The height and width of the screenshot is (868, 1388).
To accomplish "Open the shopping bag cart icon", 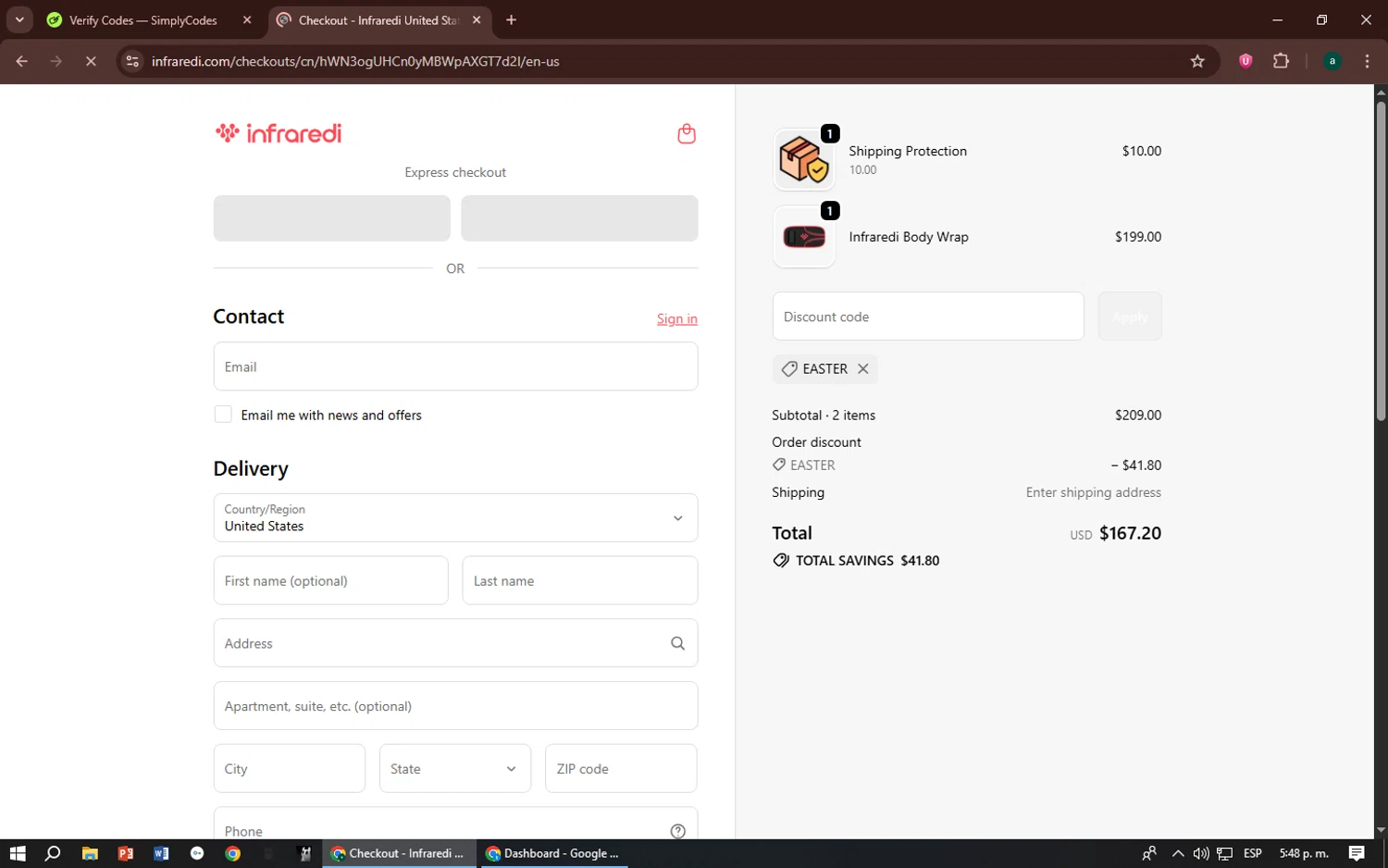I will (686, 134).
